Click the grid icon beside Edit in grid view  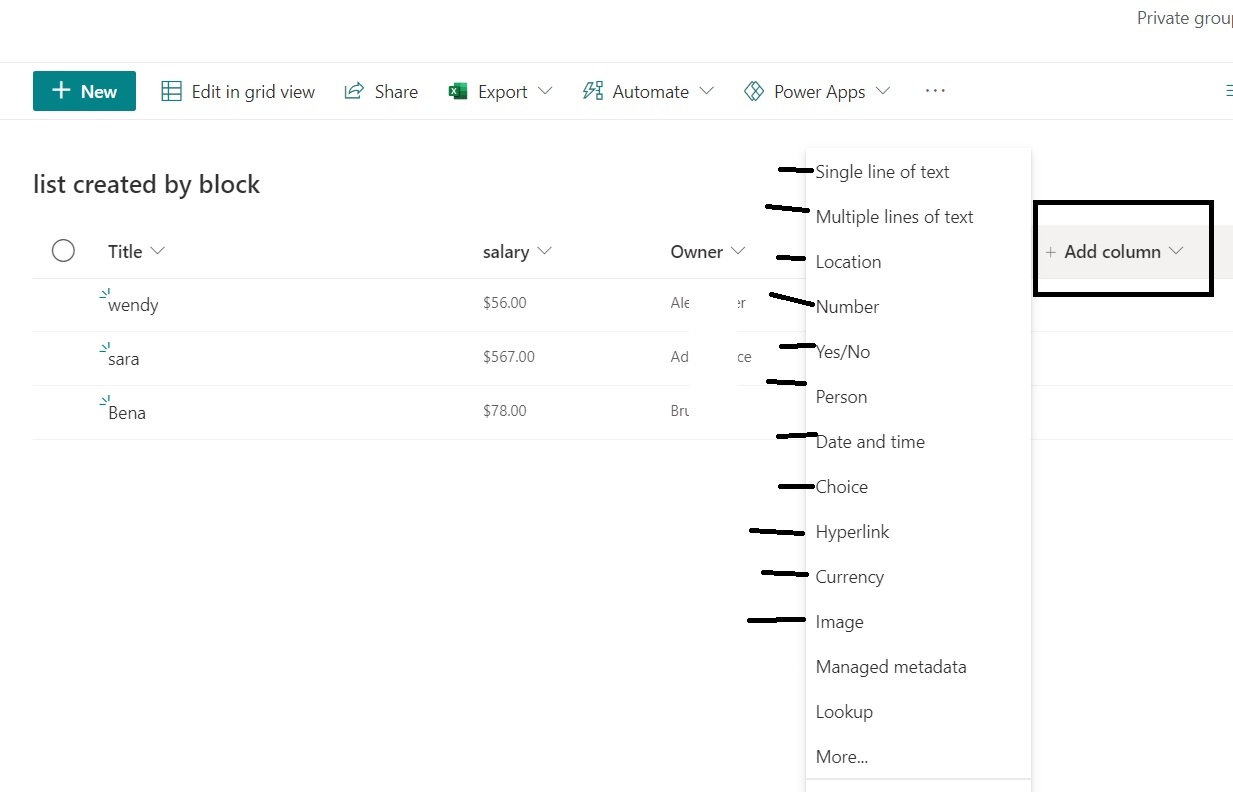172,91
